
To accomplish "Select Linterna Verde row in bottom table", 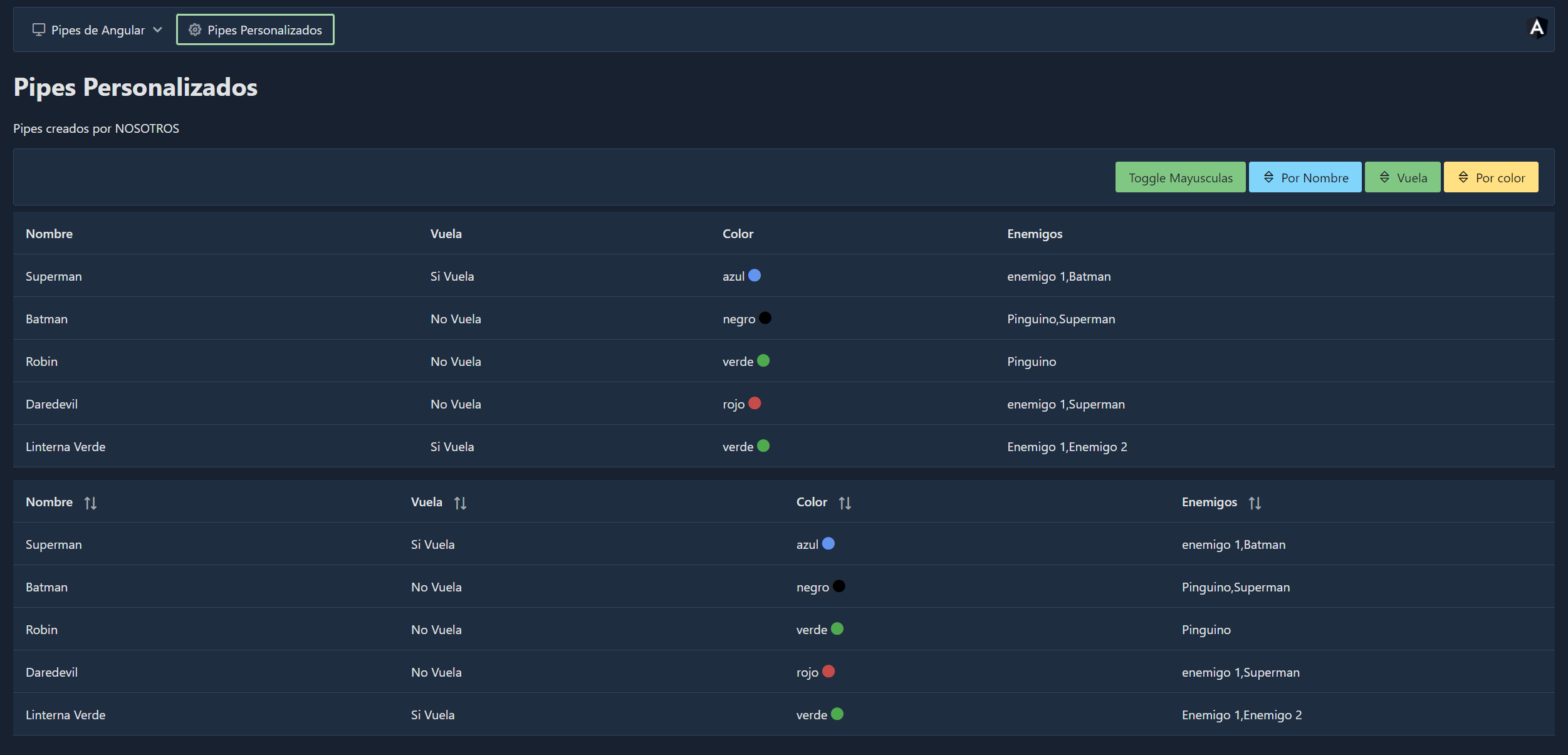I will pos(66,715).
